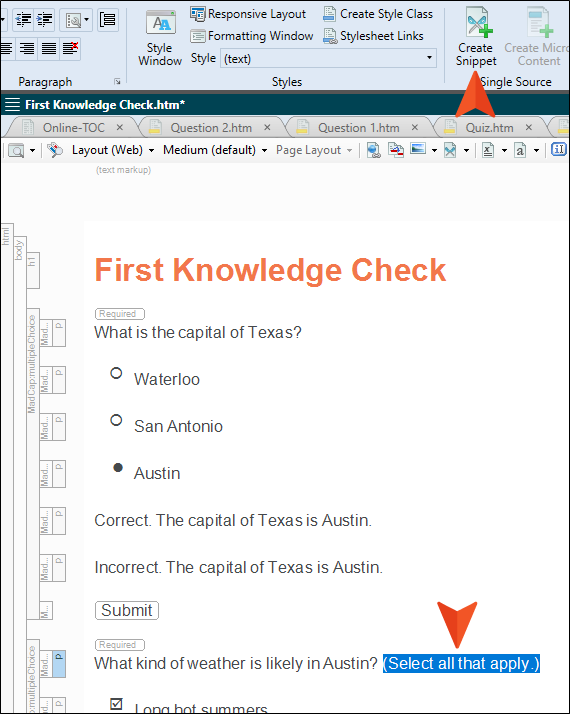Switch to the Question 2.htm tab
570x714 pixels.
coord(211,128)
